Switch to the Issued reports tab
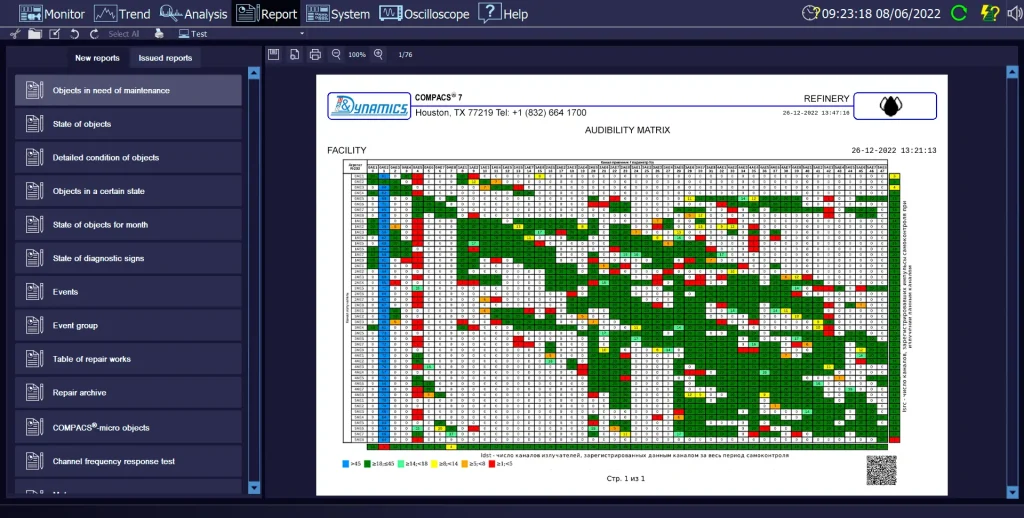The image size is (1024, 518). [x=165, y=58]
